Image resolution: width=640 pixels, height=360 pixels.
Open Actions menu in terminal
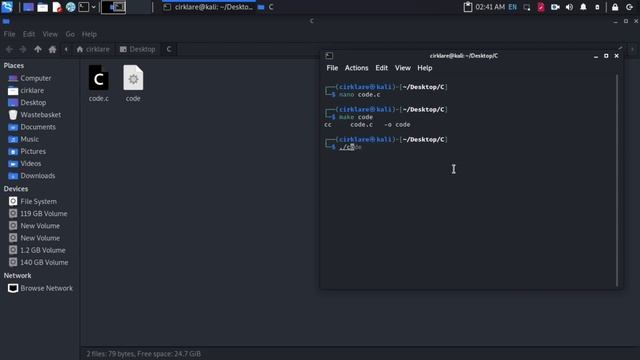pos(356,68)
